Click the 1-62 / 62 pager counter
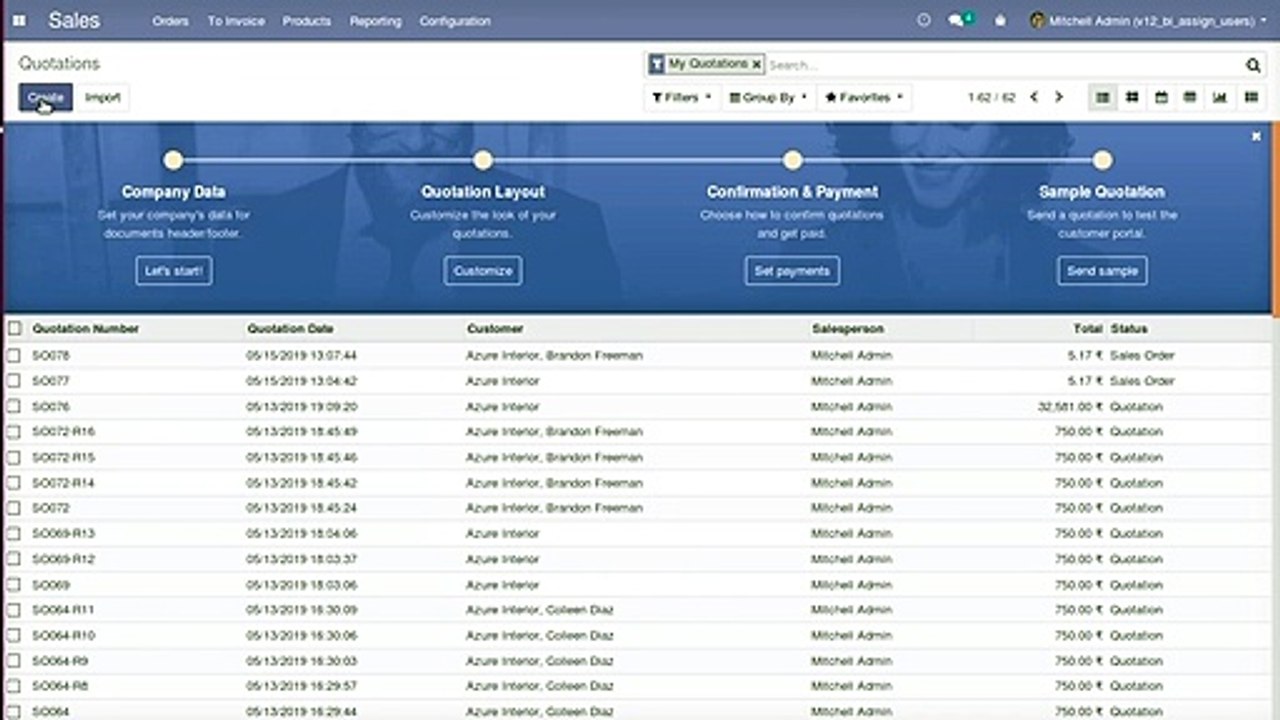Image resolution: width=1280 pixels, height=720 pixels. pos(991,97)
